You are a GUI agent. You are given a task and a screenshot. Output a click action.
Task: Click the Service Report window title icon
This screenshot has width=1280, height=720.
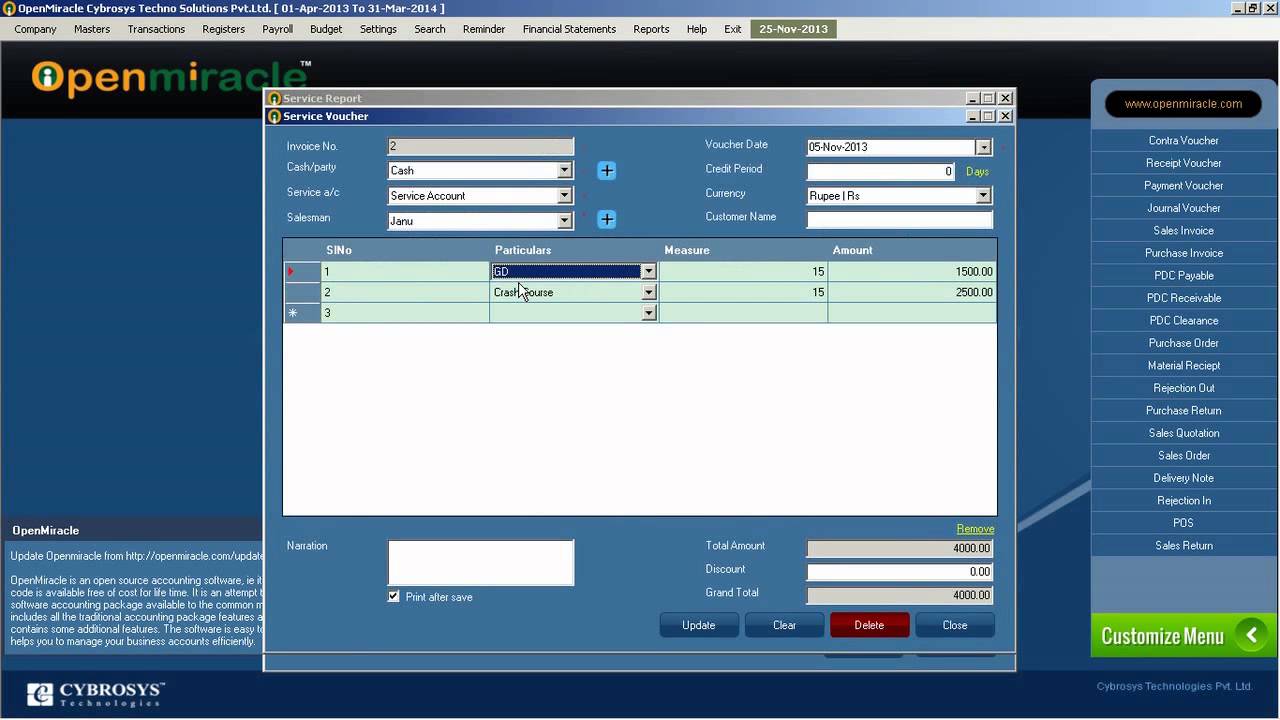coord(274,98)
